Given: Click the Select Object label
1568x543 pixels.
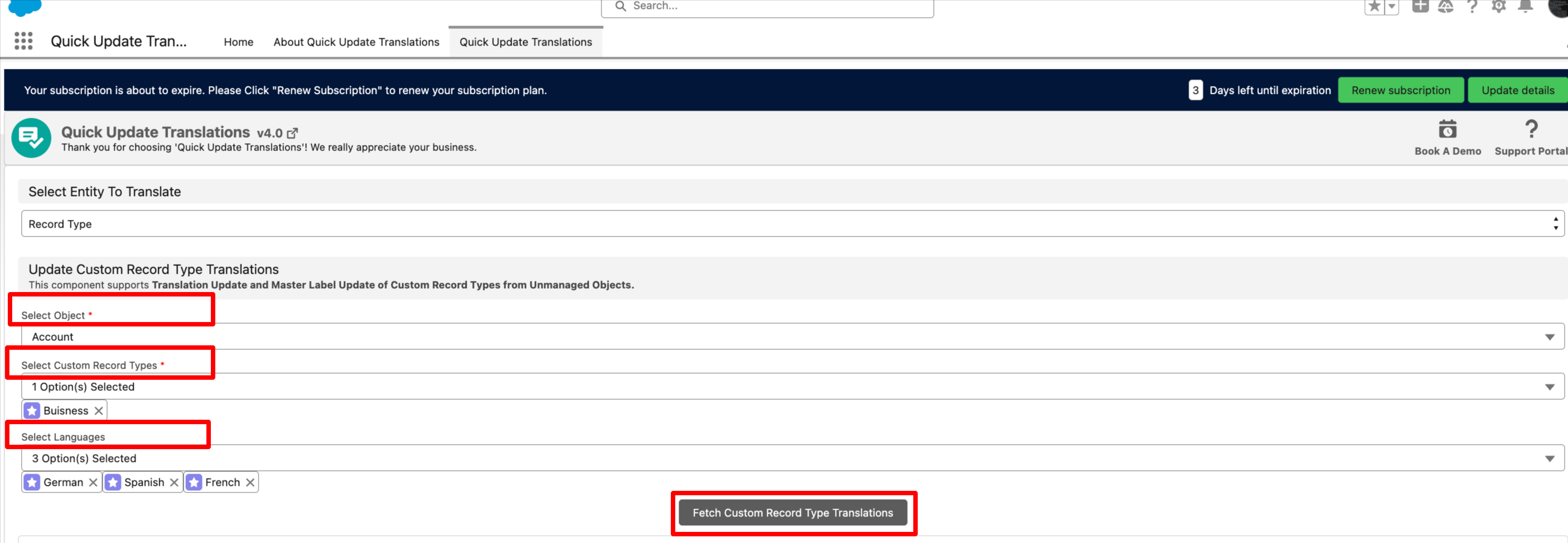Looking at the screenshot, I should click(x=53, y=315).
